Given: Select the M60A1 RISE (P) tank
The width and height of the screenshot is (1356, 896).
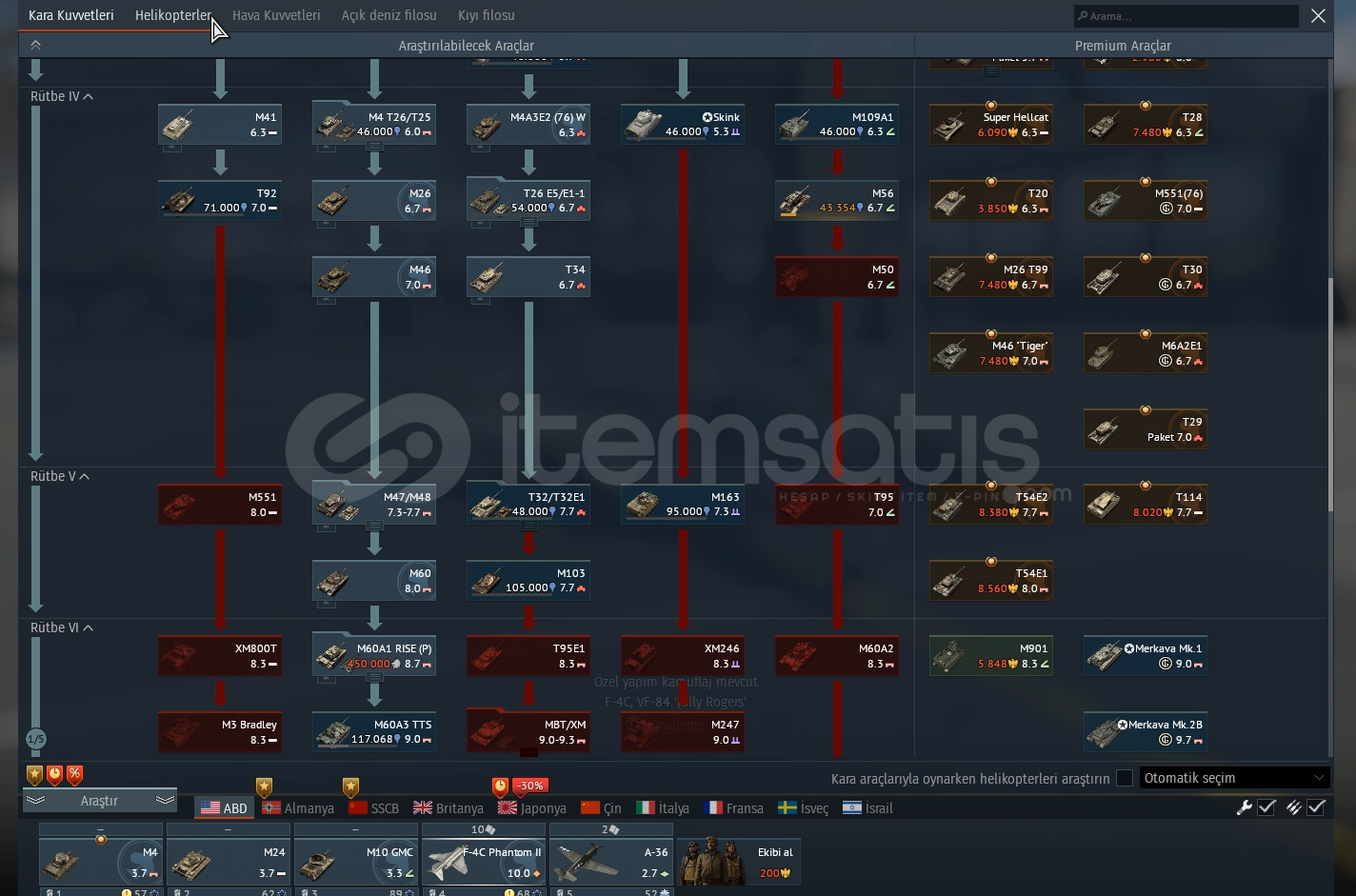Looking at the screenshot, I should tap(374, 656).
